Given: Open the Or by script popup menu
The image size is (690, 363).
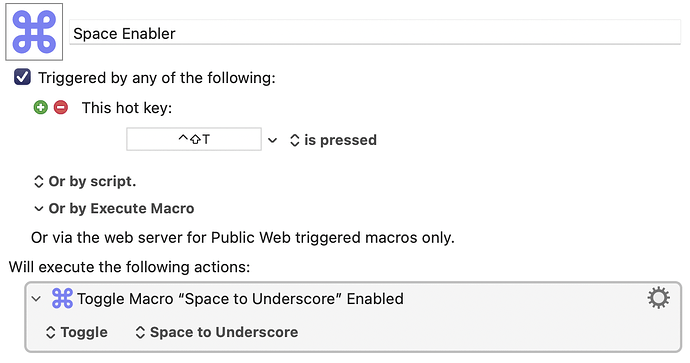Looking at the screenshot, I should click(x=85, y=181).
